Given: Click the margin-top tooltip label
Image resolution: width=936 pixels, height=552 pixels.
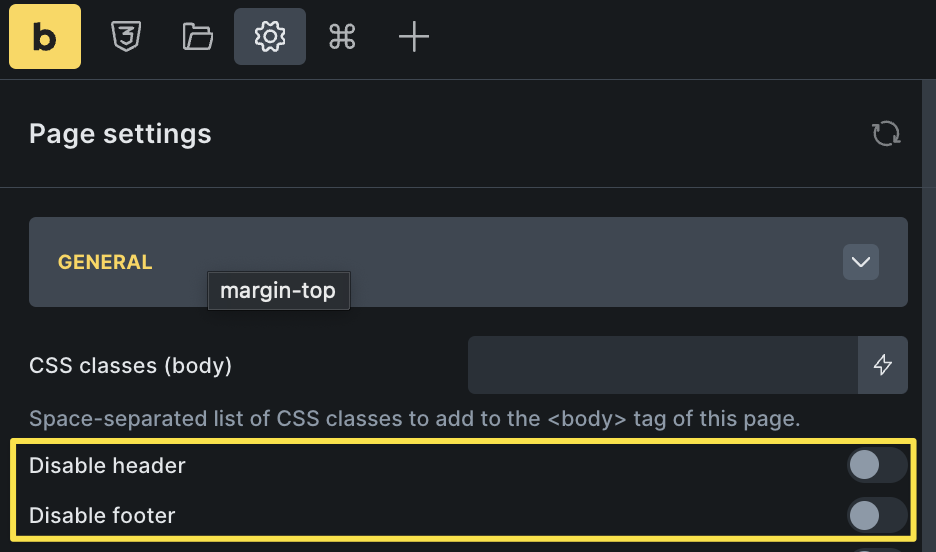Looking at the screenshot, I should point(278,291).
